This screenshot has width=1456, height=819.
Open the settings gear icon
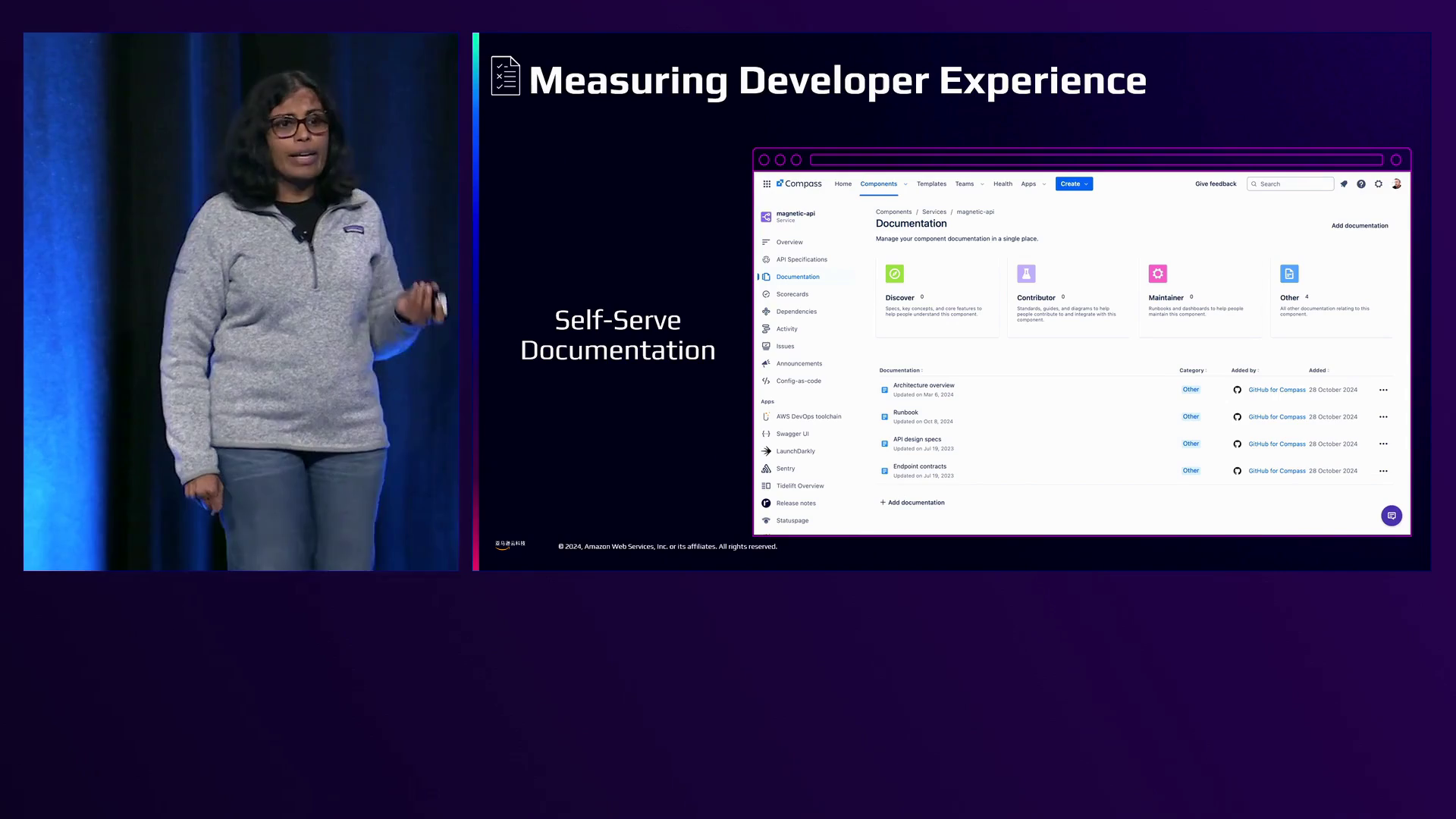point(1379,184)
